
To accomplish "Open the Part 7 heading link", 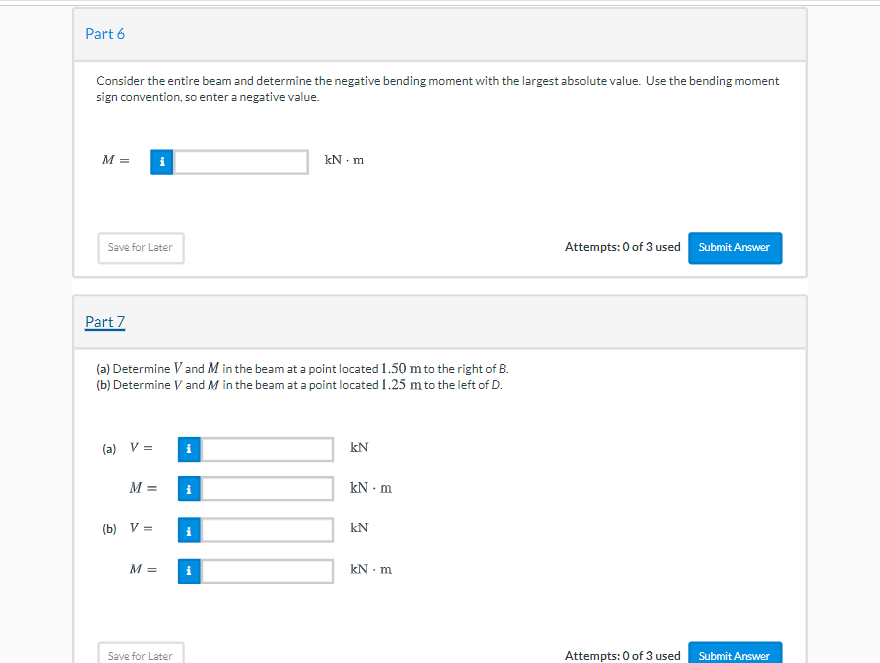I will (105, 322).
